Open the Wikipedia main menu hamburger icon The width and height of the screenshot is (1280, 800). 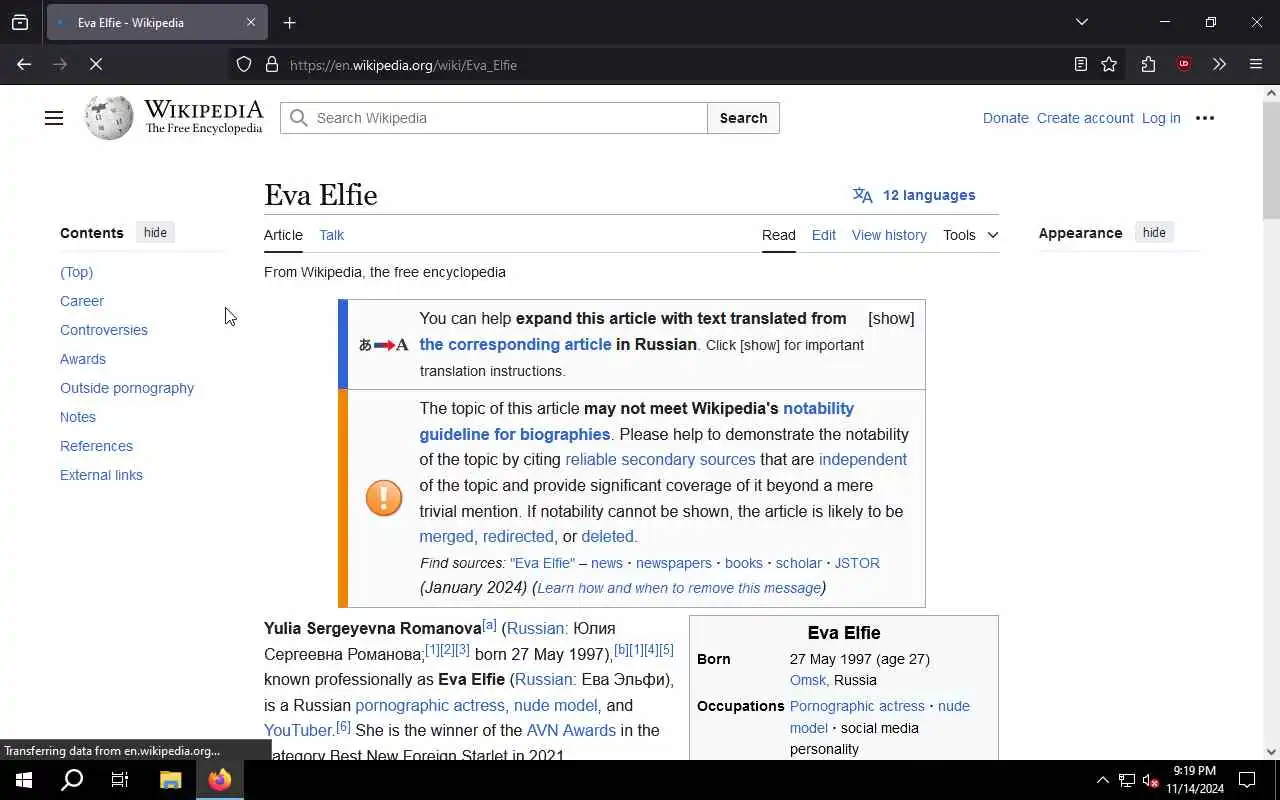(54, 118)
